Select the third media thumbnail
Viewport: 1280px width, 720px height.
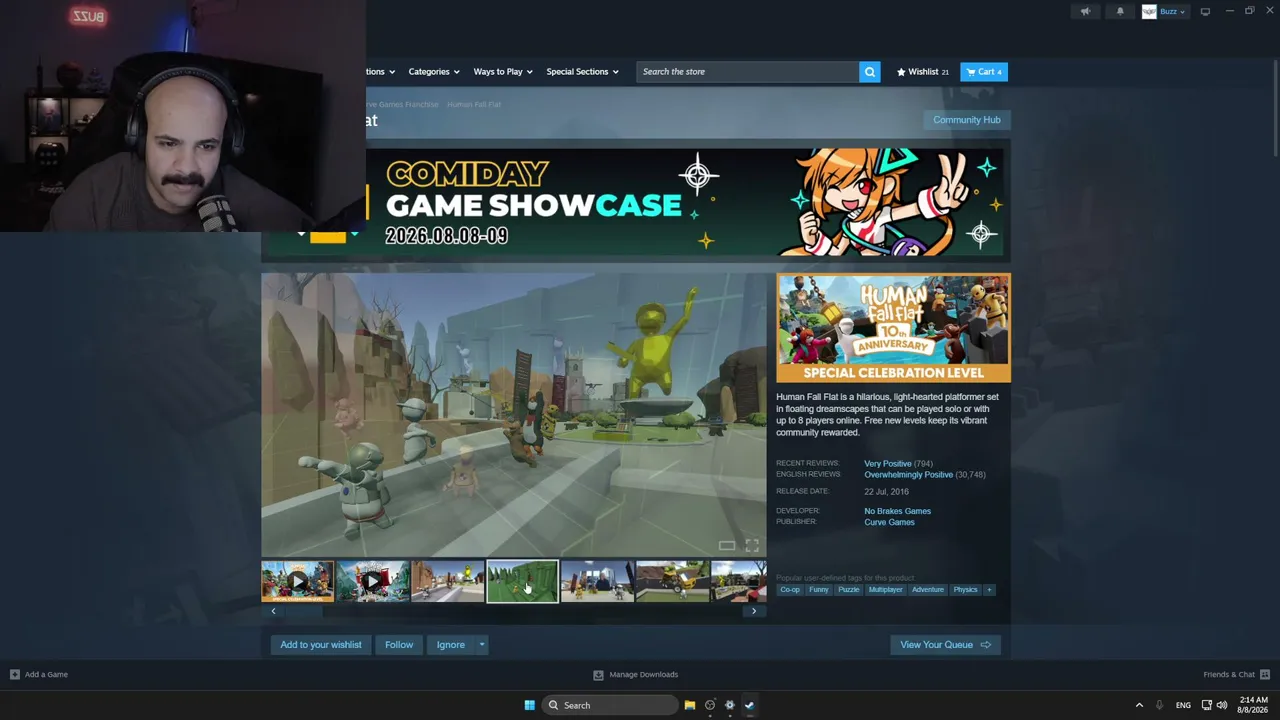pos(448,581)
